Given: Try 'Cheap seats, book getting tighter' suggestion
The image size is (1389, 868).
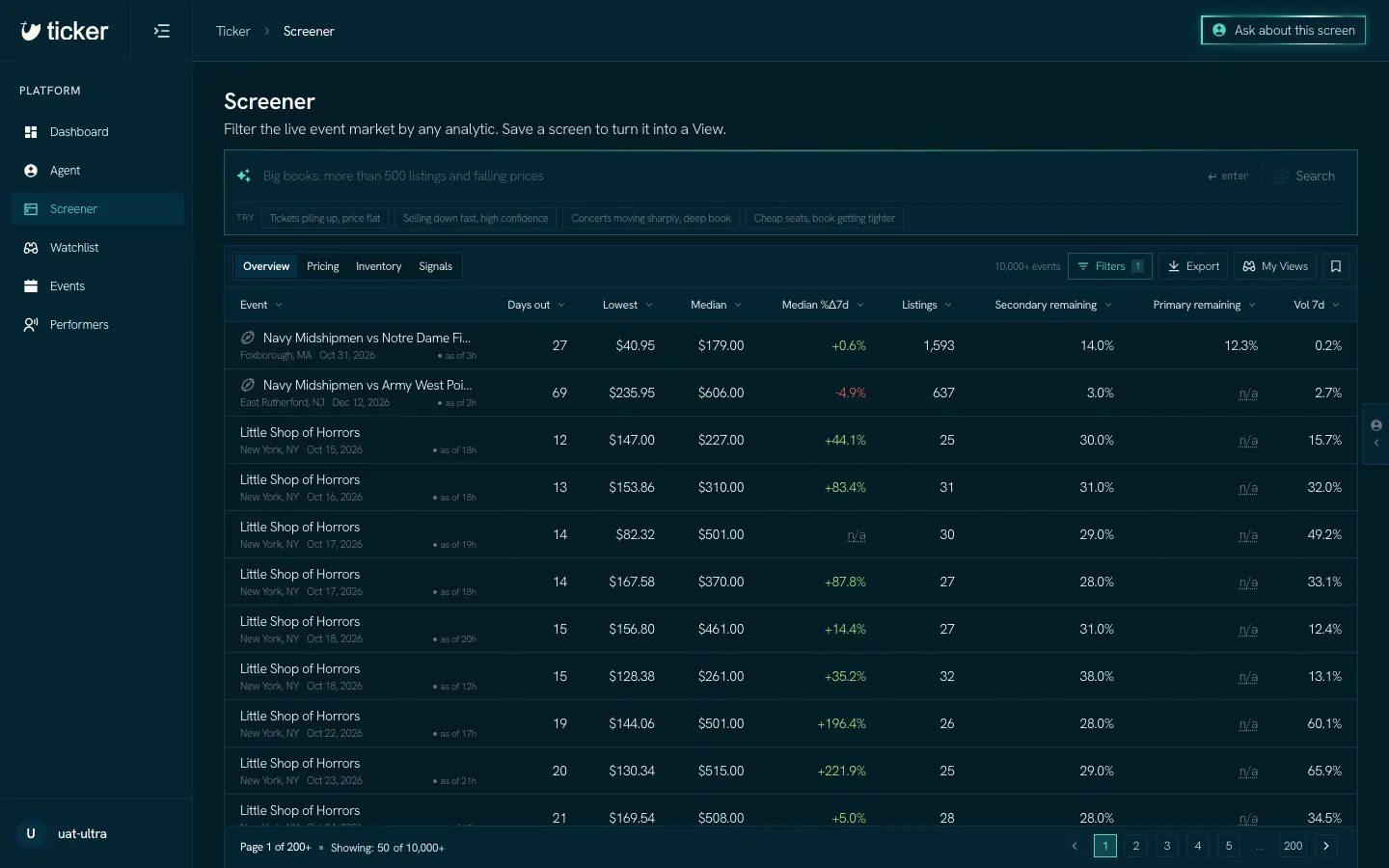Looking at the screenshot, I should coord(825,218).
